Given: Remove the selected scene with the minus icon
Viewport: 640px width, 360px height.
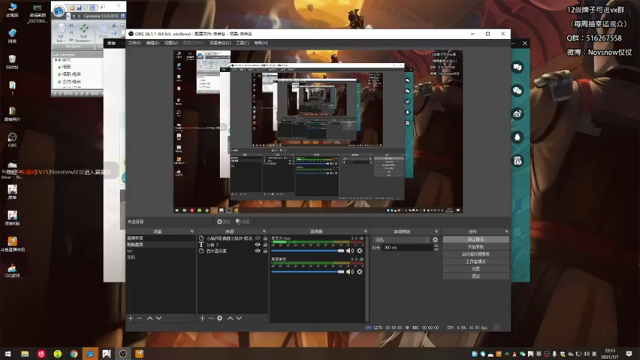Looking at the screenshot, I should (x=139, y=318).
